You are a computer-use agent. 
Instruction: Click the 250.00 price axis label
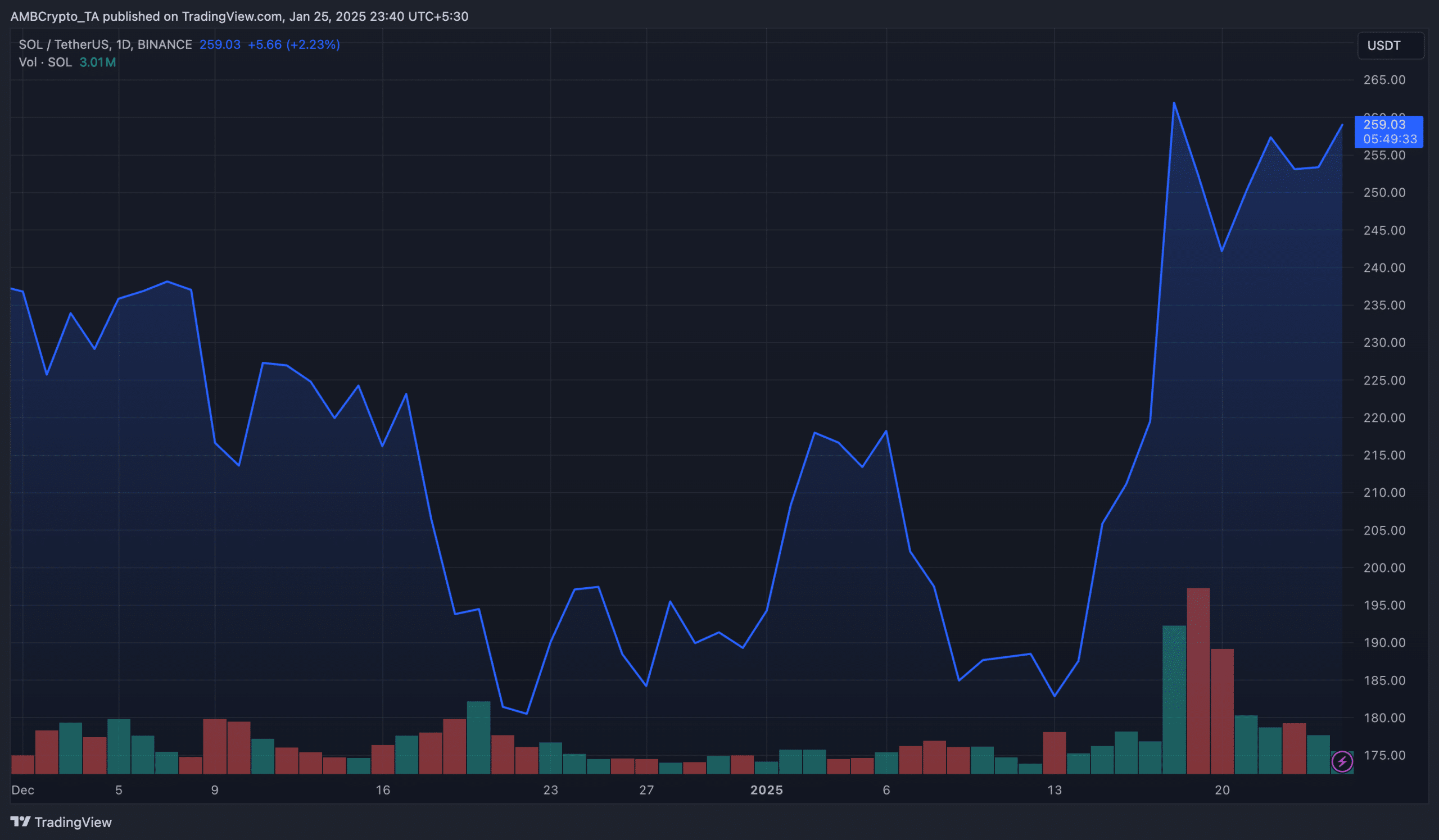[x=1384, y=192]
